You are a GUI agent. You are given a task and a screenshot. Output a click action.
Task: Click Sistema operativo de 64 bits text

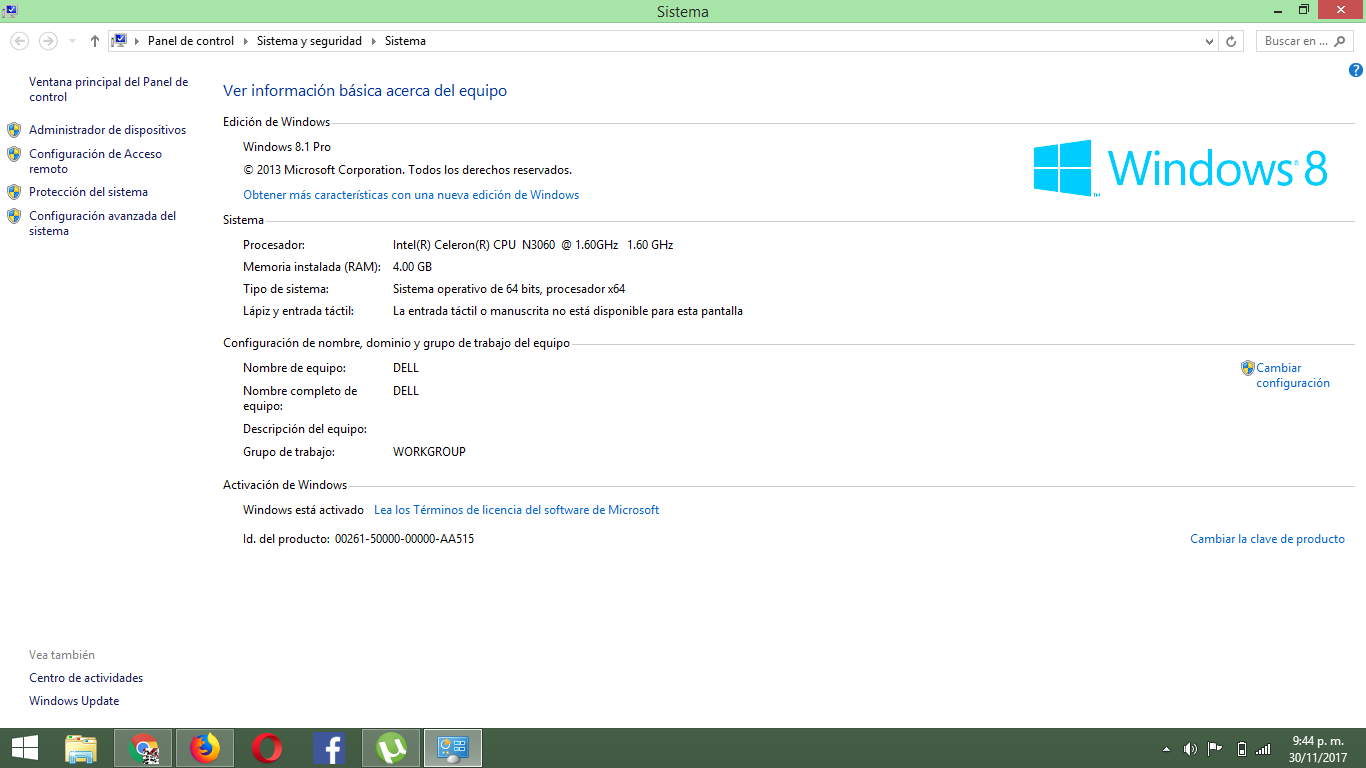509,289
